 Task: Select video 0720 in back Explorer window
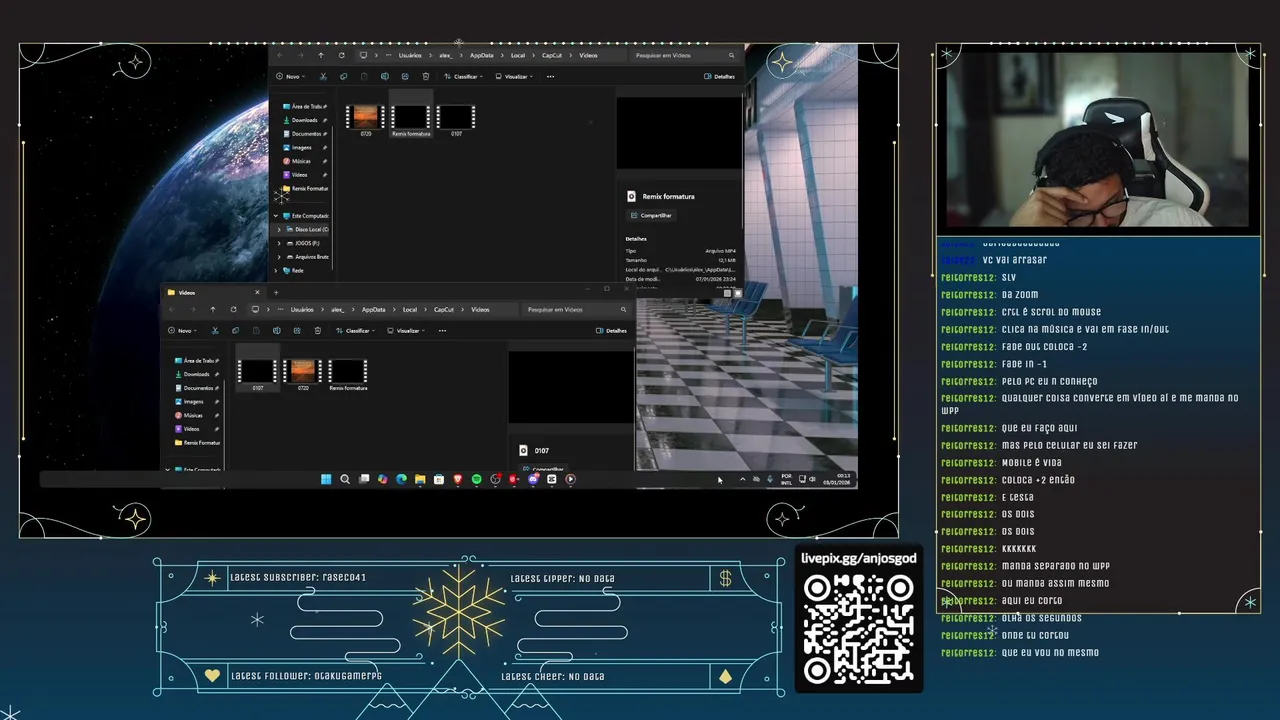(365, 119)
